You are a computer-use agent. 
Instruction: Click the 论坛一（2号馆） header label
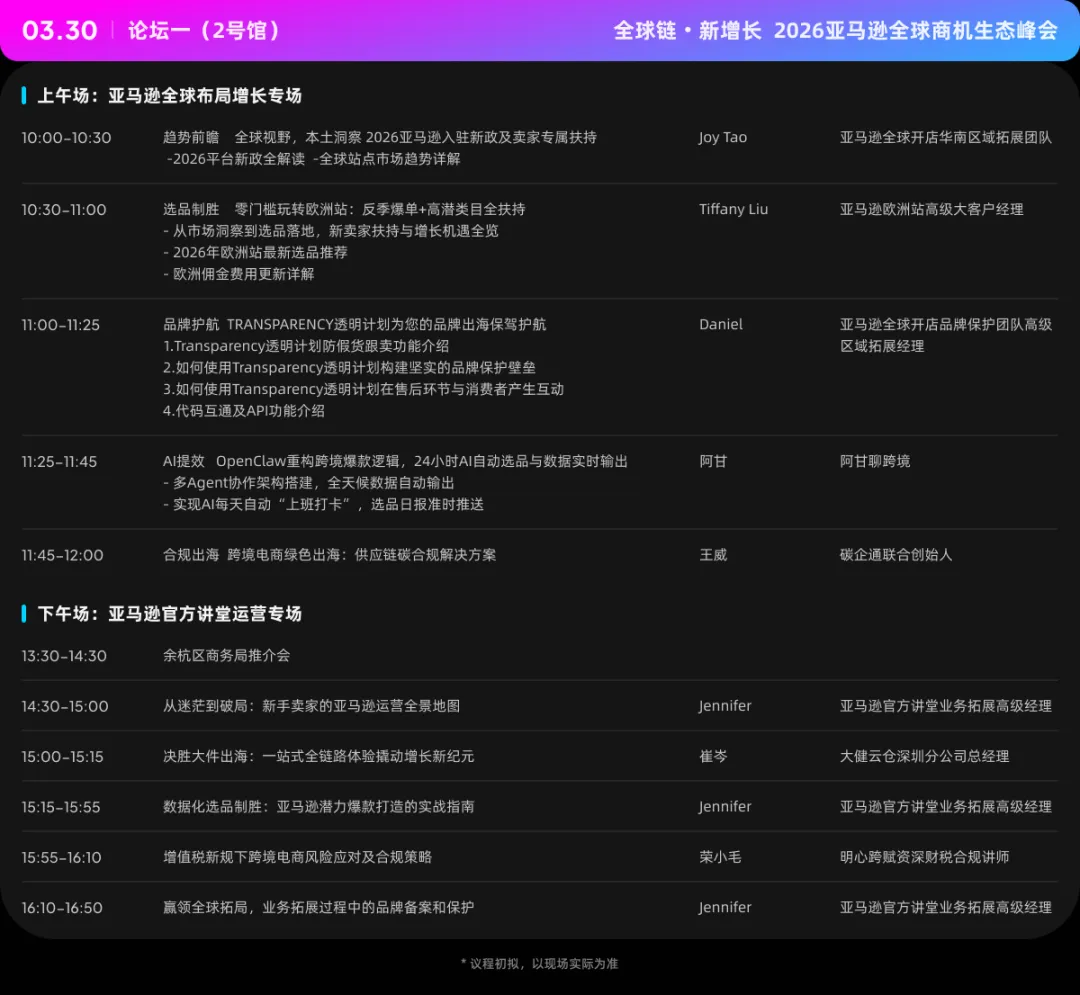tap(204, 31)
